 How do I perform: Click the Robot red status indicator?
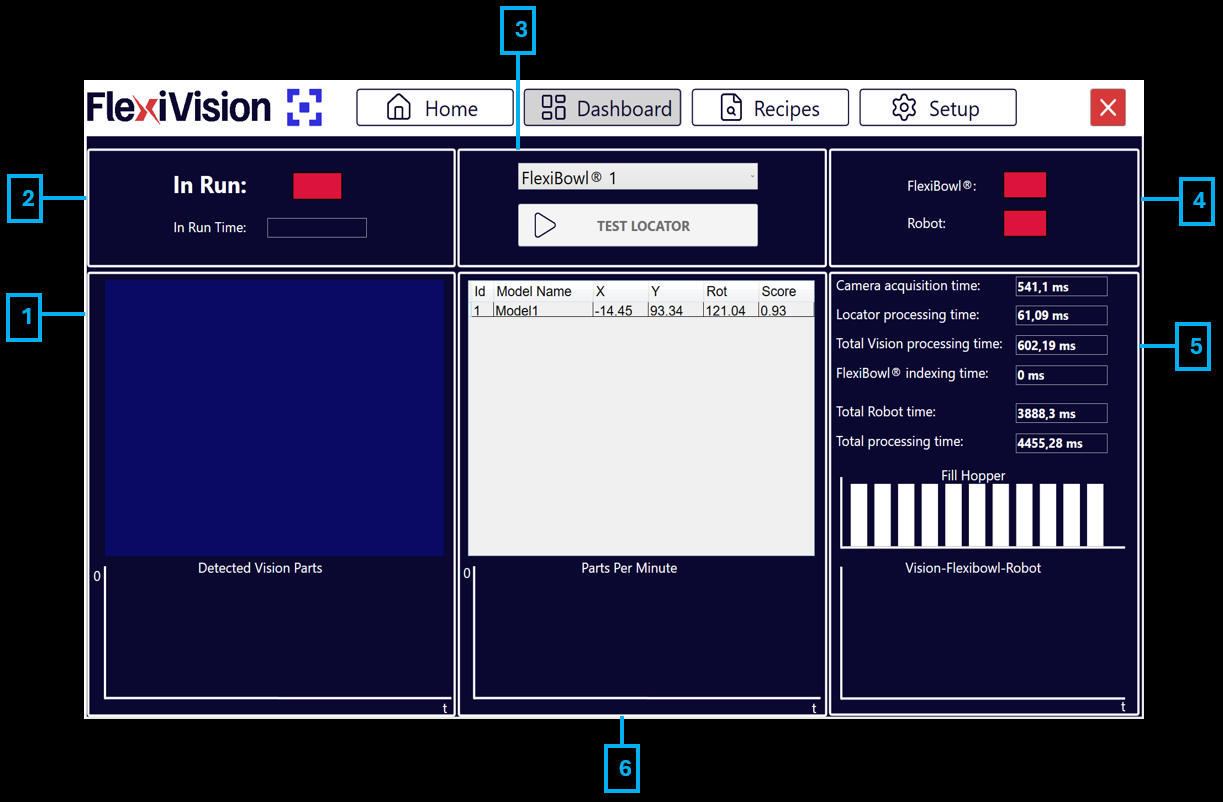pos(1025,223)
